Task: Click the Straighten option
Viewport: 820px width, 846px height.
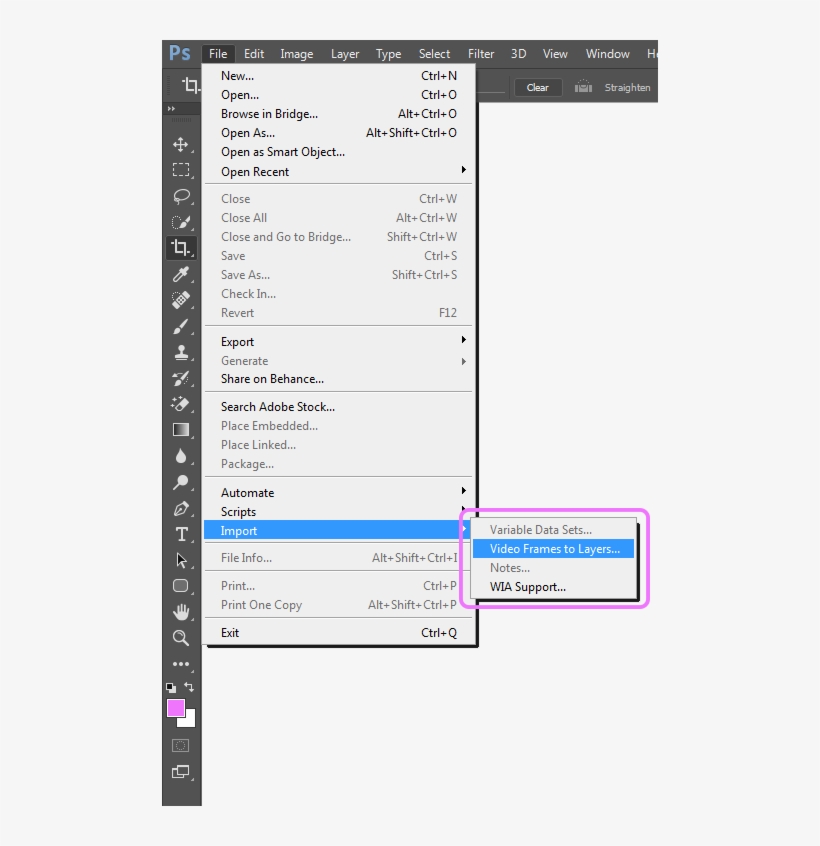Action: [627, 87]
